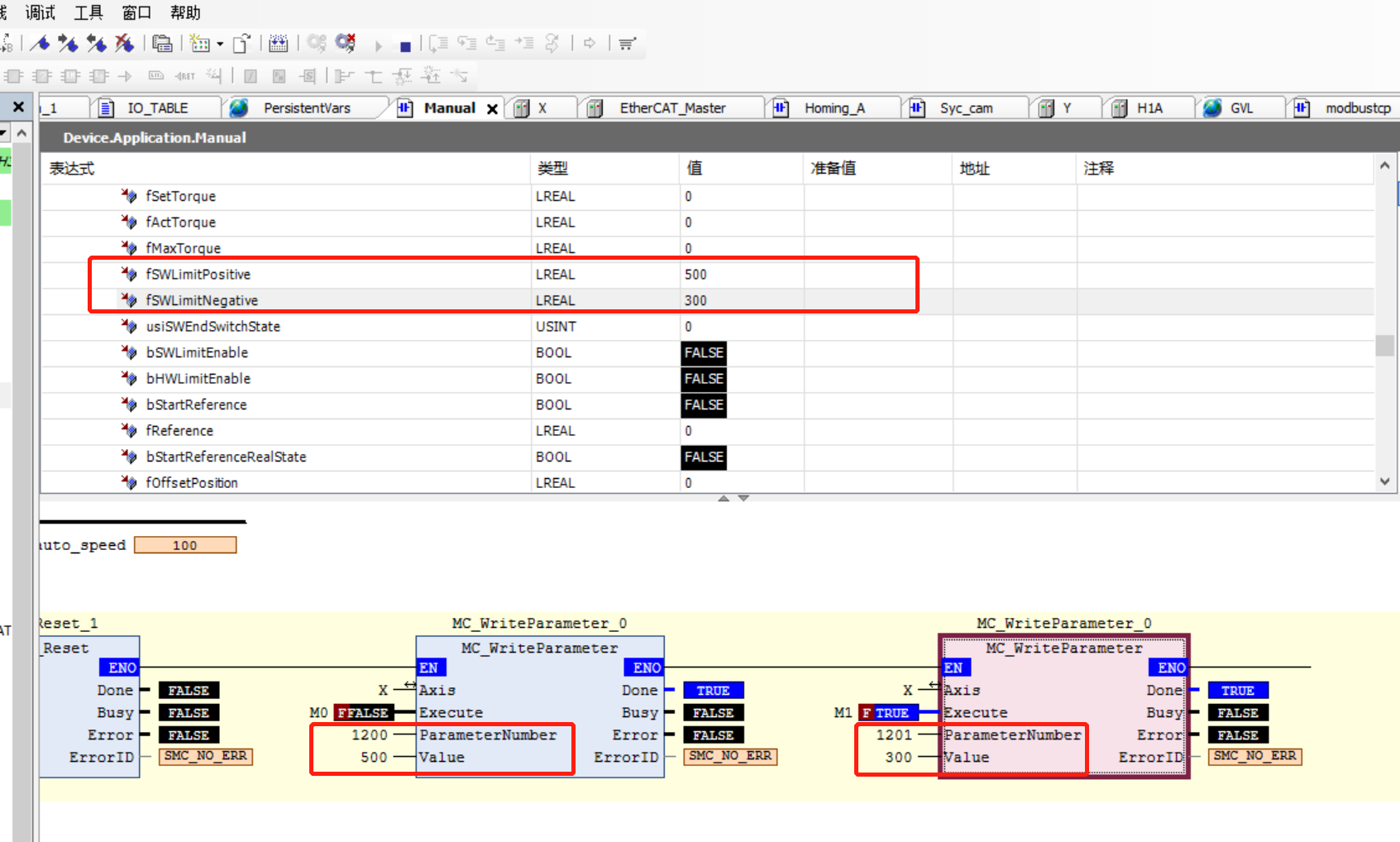Image resolution: width=1400 pixels, height=842 pixels.
Task: Click Set/Reset S icon in editor toolbar
Action: 308,76
